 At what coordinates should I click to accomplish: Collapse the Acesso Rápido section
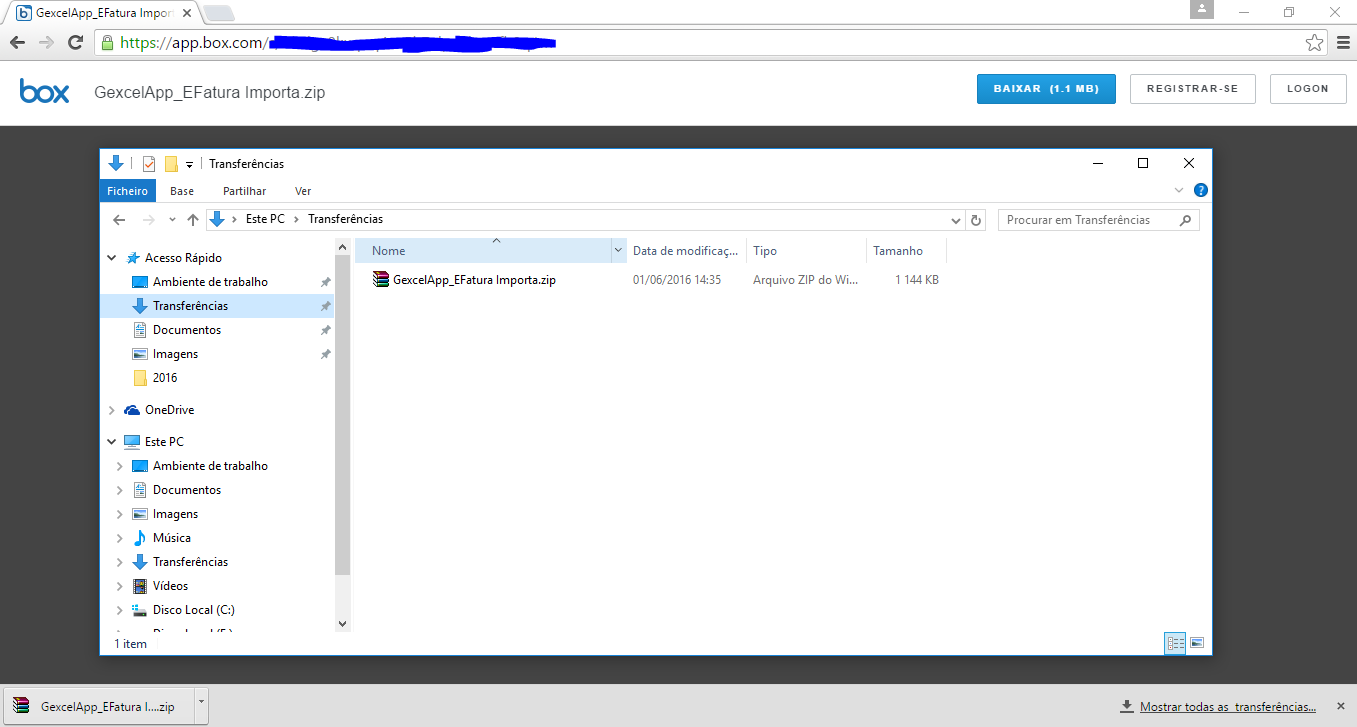tap(112, 258)
